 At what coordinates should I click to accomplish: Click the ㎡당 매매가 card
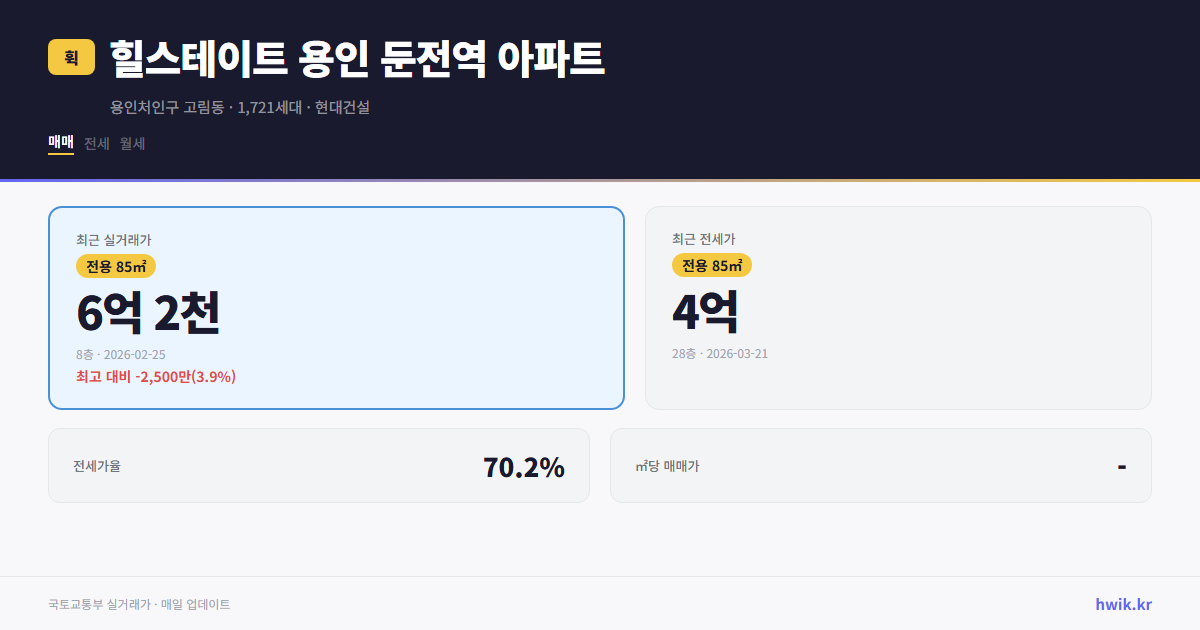tap(880, 465)
